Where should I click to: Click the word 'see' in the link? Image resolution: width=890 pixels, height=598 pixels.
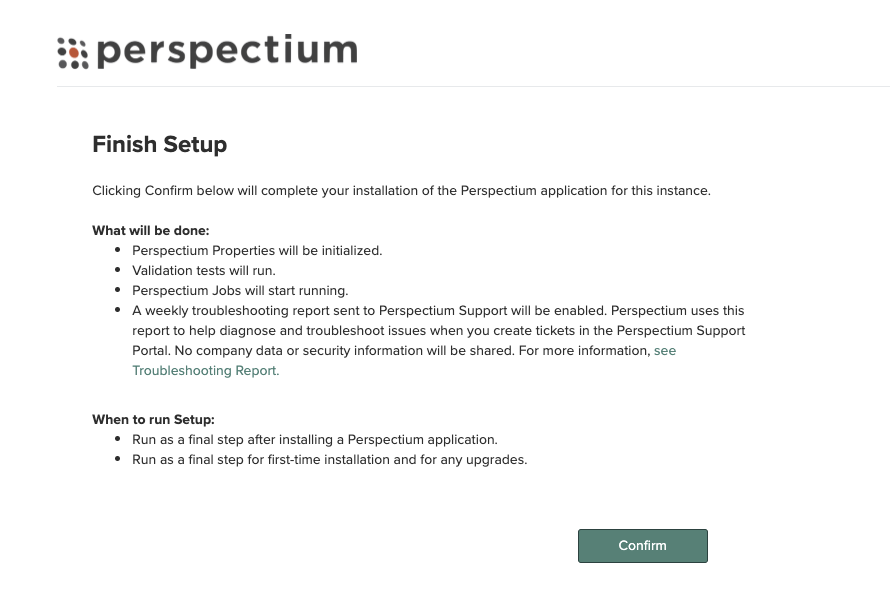coord(665,351)
